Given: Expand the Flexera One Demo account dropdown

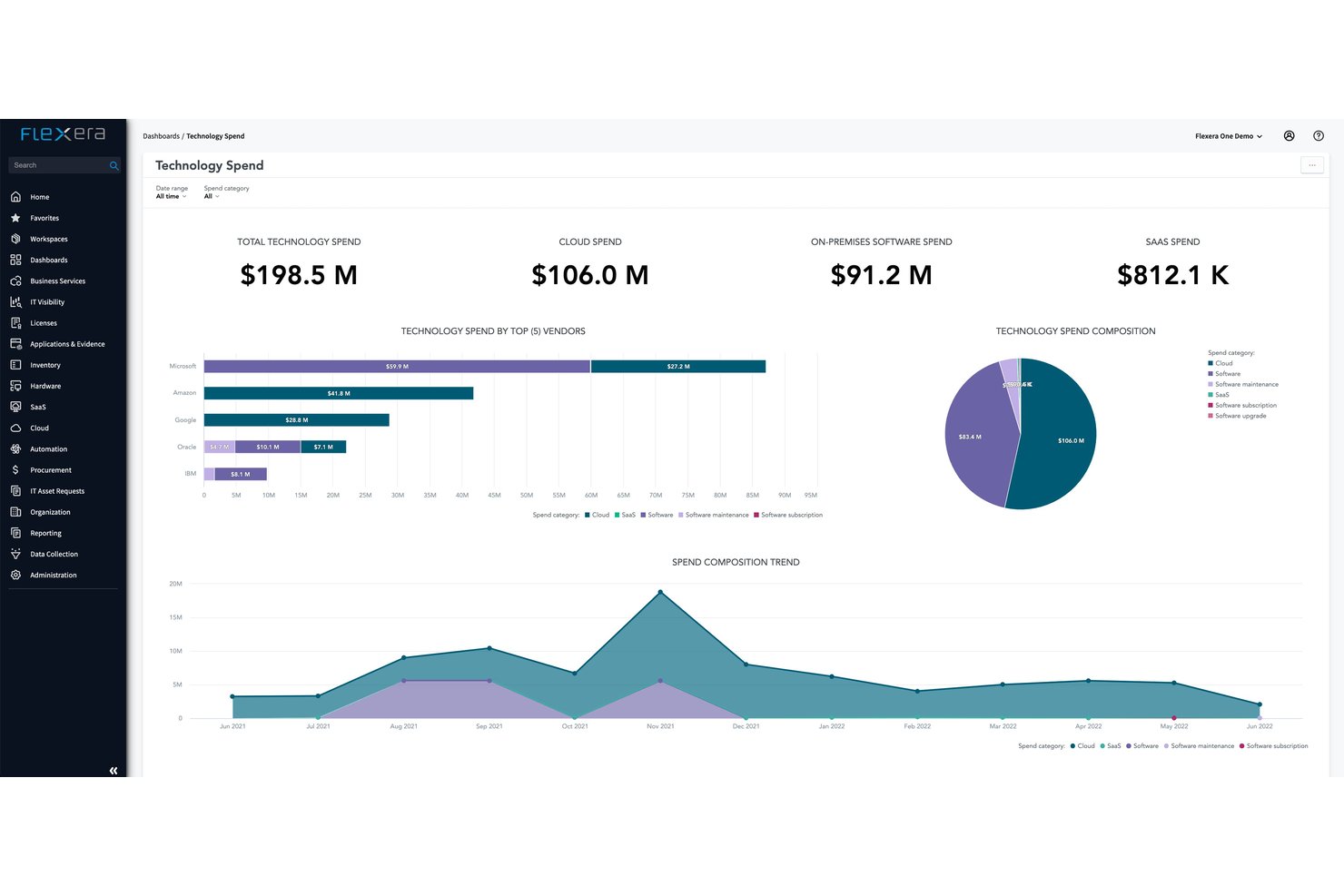Looking at the screenshot, I should pos(1229,136).
